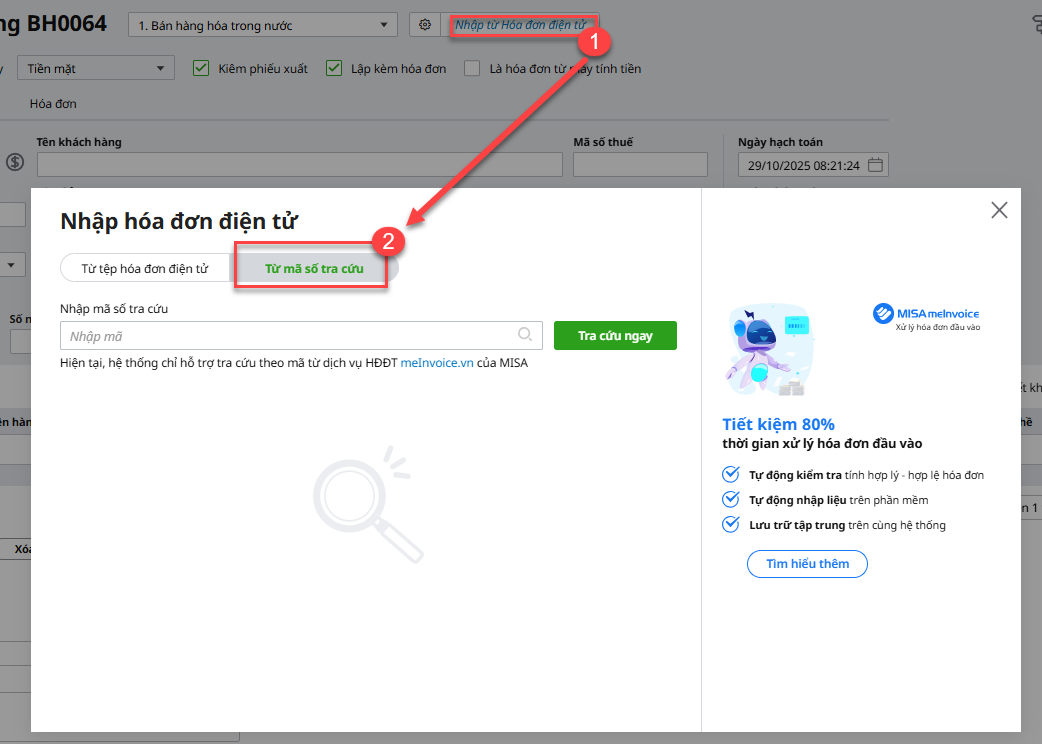
Task: Expand the Tiền mặt payment dropdown
Action: [x=96, y=69]
